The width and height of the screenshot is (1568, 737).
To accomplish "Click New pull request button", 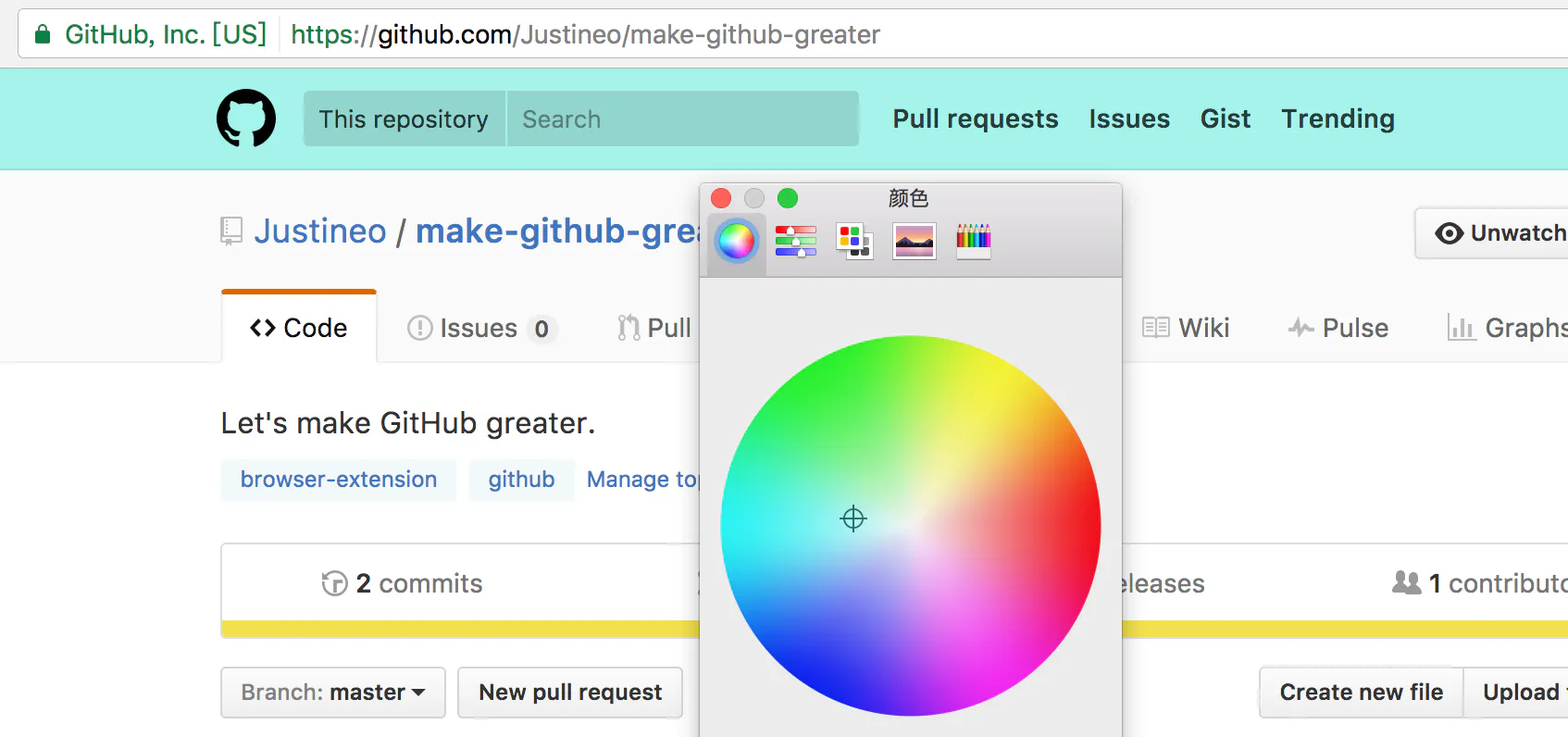I will coord(570,693).
